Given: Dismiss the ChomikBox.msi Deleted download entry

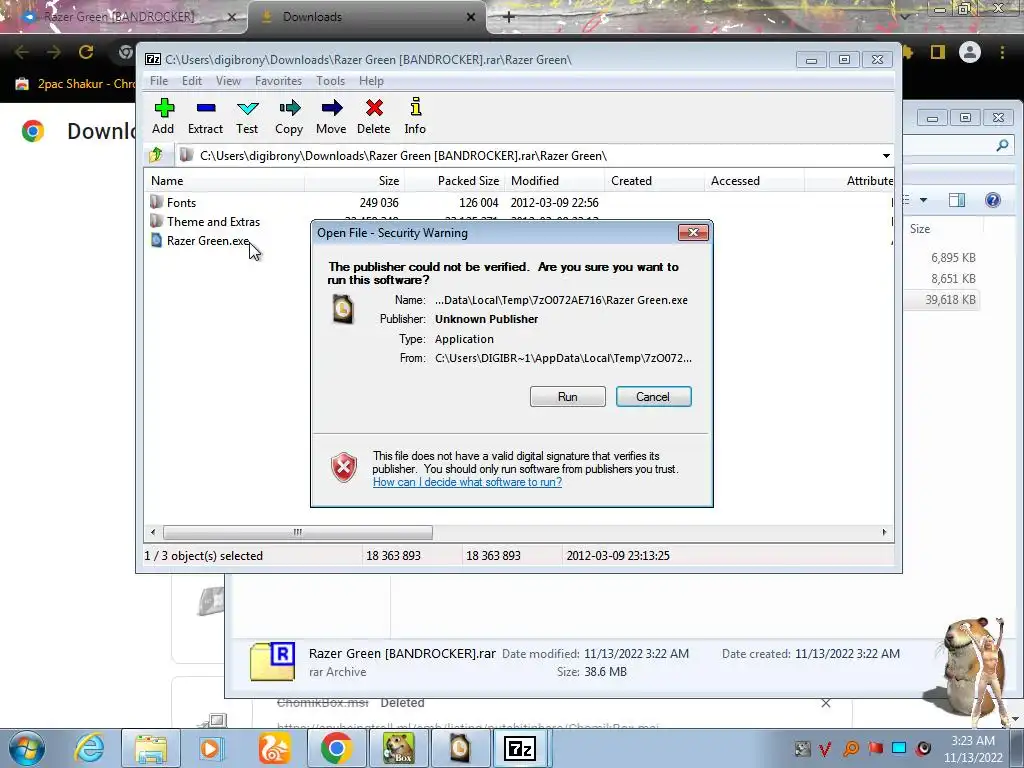Looking at the screenshot, I should pyautogui.click(x=825, y=703).
